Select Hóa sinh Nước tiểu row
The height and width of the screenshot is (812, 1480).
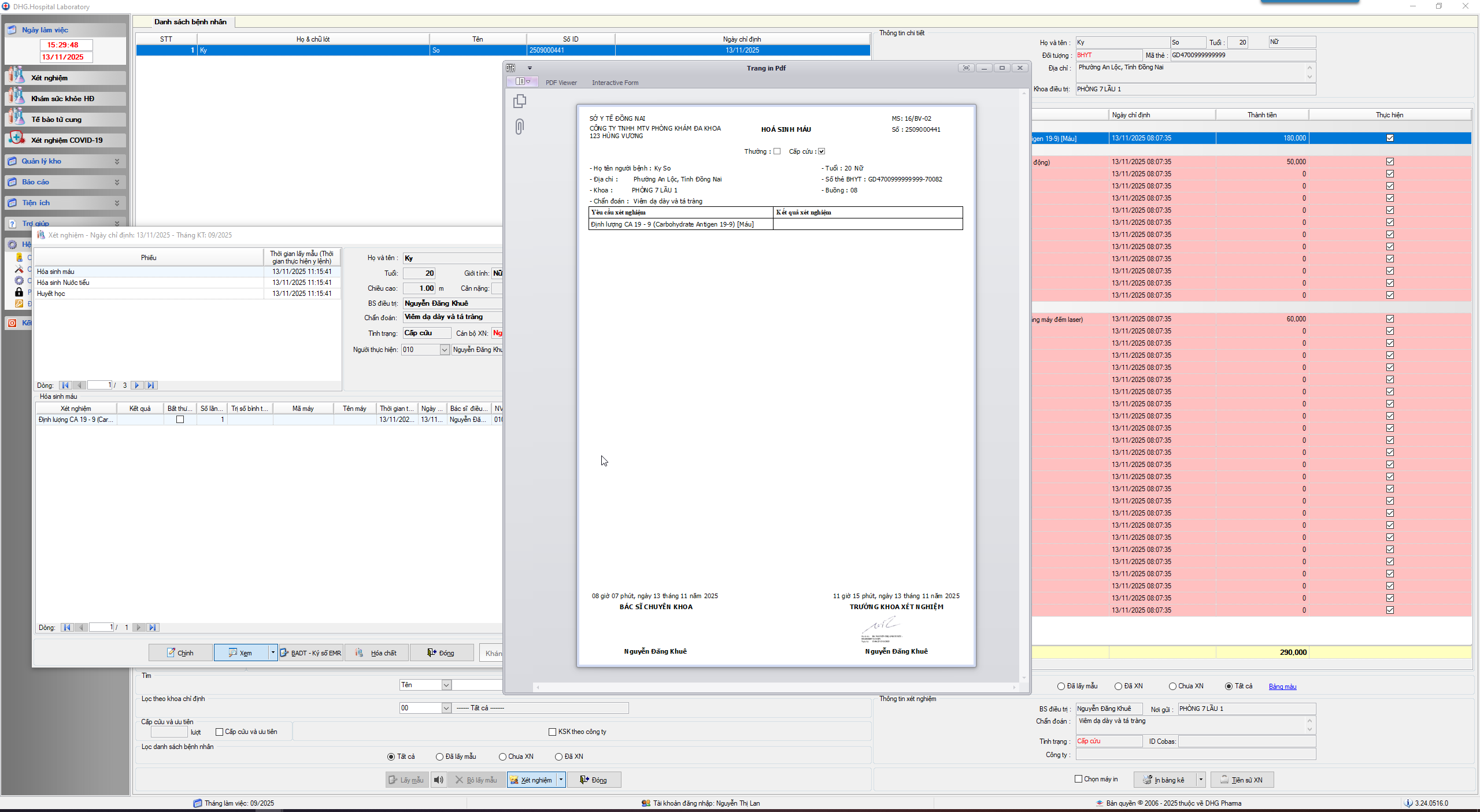click(x=63, y=283)
